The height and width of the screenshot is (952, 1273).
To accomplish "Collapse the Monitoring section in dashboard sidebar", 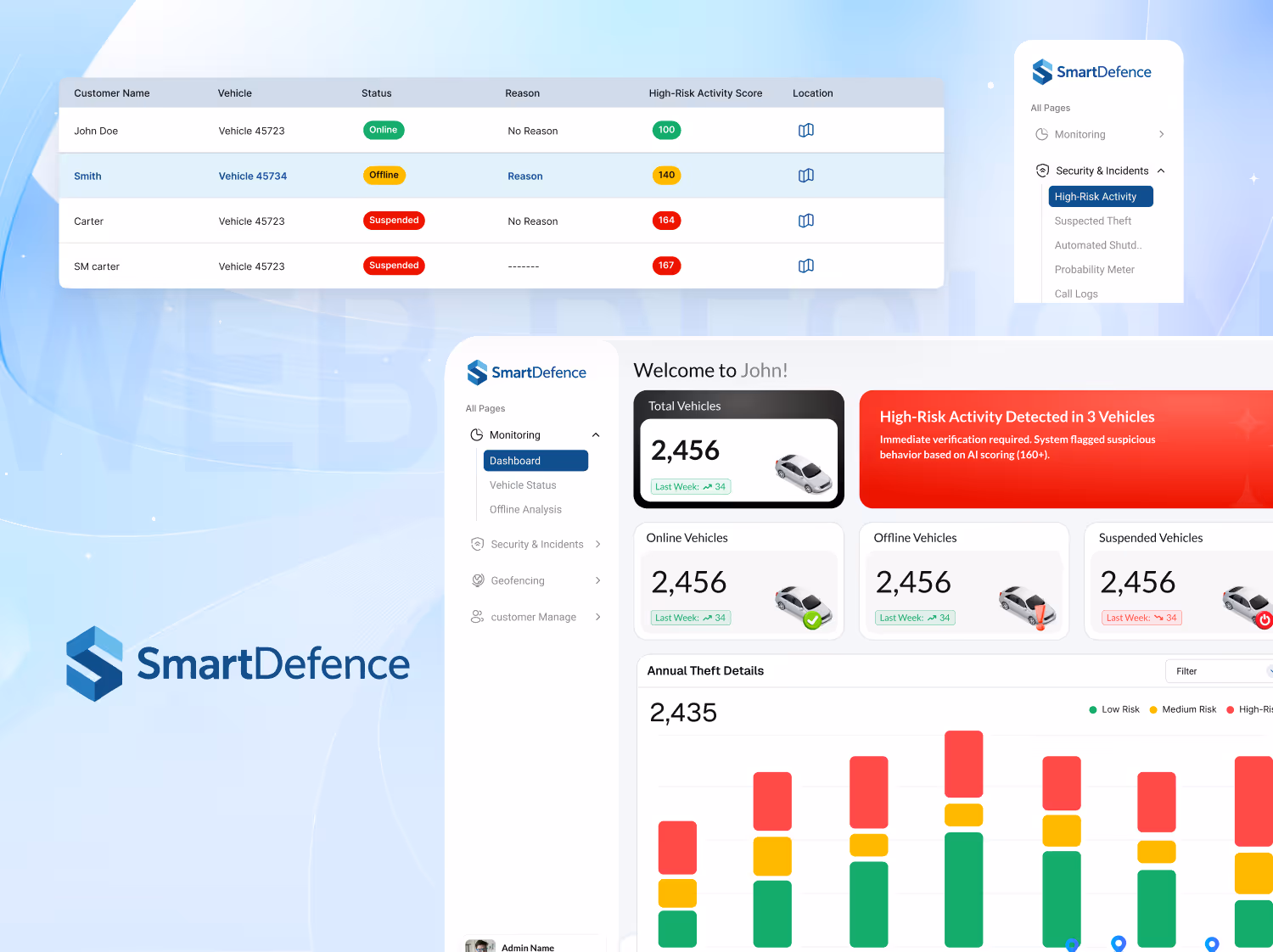I will coord(596,434).
